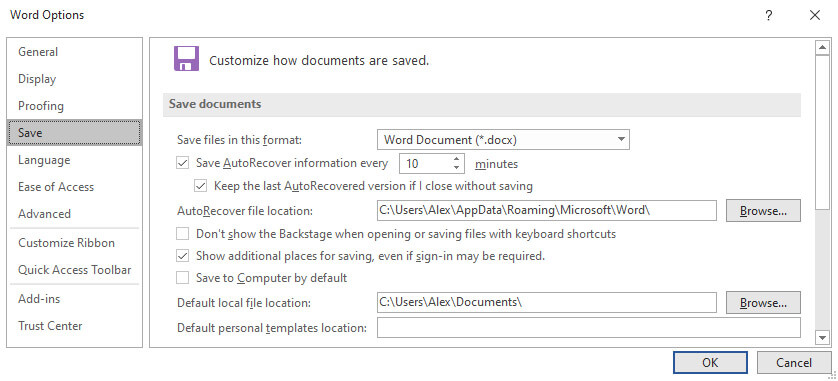The image size is (838, 381).
Task: Click the Default local file location field
Action: pyautogui.click(x=547, y=302)
